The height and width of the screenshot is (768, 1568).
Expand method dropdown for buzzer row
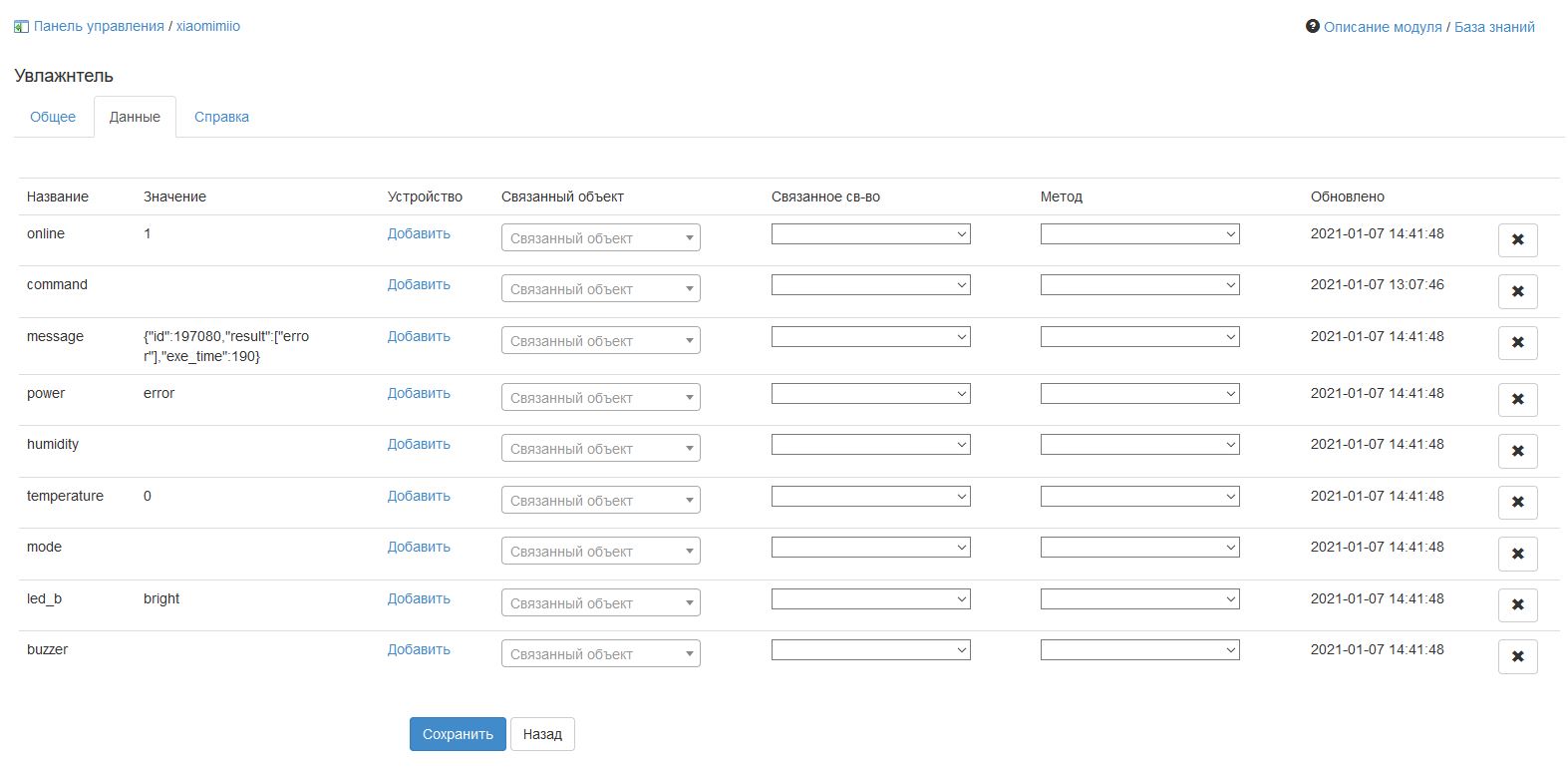coord(1139,650)
